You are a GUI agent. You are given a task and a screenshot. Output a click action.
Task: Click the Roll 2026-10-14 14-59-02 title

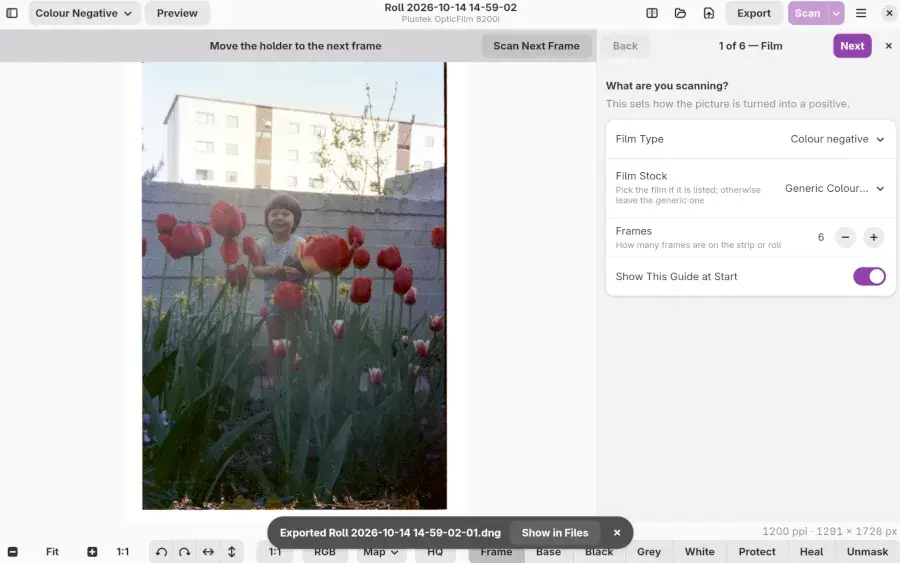coord(451,7)
